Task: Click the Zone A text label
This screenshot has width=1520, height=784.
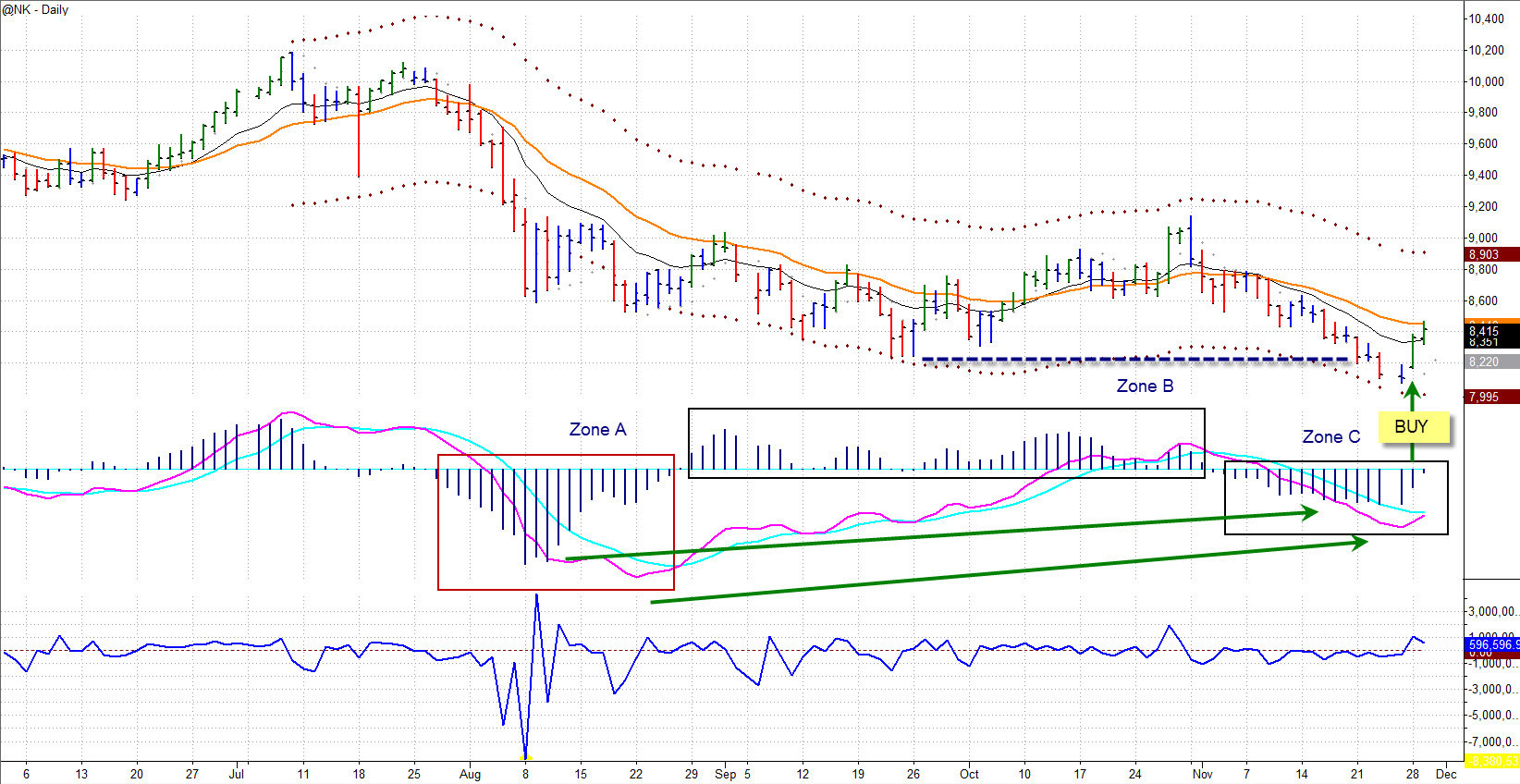Action: click(x=597, y=430)
